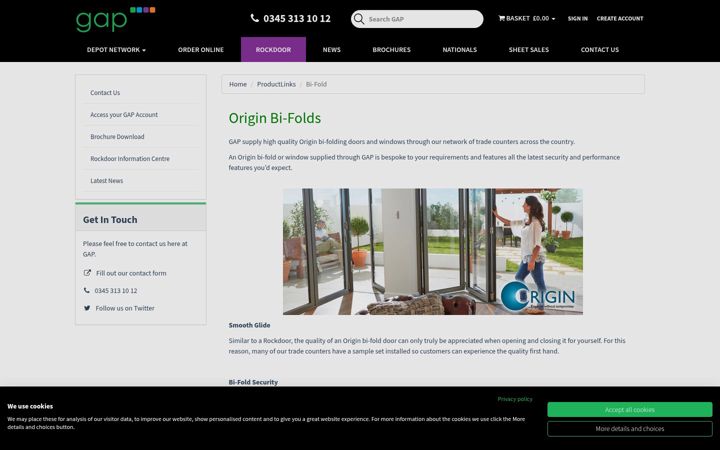Click the basket cart icon

(x=501, y=18)
